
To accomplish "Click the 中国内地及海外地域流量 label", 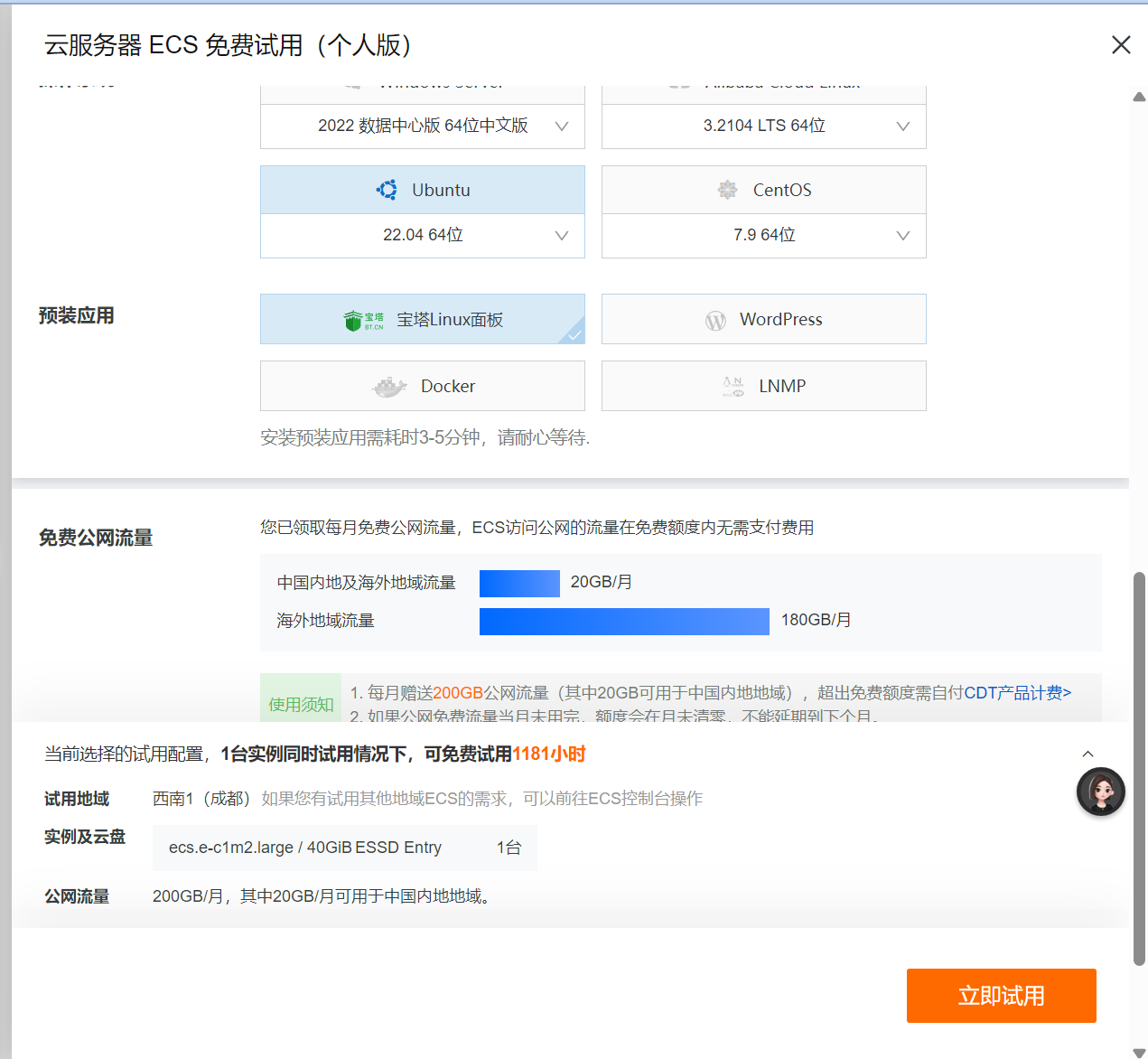I will (367, 583).
